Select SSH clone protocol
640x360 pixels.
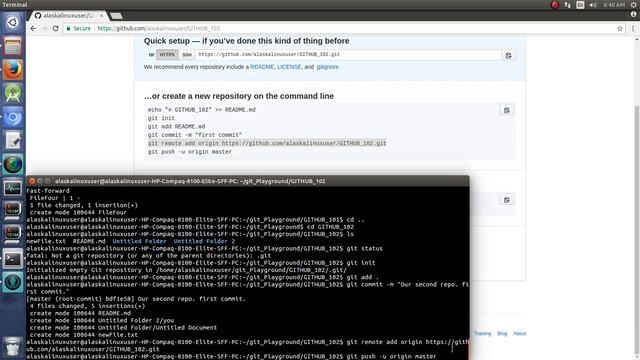coord(187,55)
